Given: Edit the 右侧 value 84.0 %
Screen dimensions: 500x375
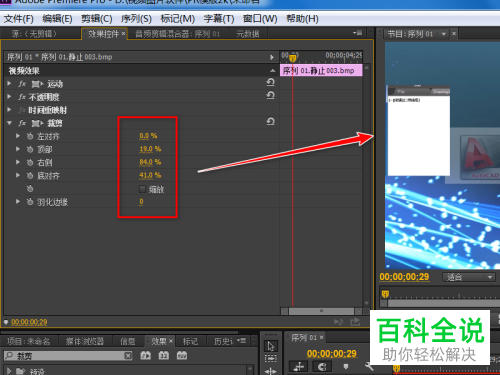Looking at the screenshot, I should point(150,162).
